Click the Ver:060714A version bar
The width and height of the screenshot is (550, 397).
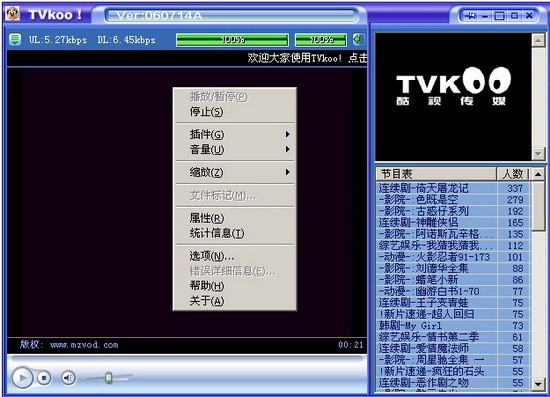232,15
